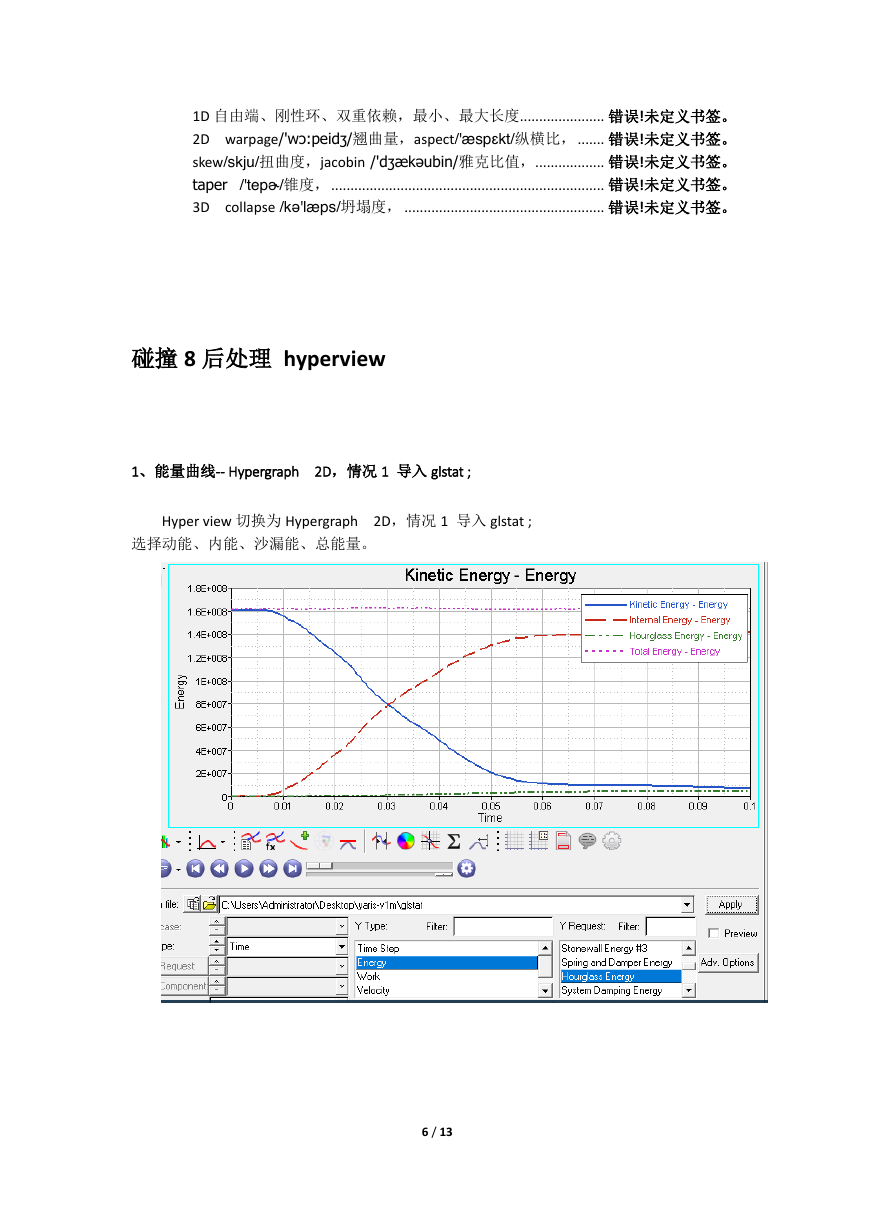Select Spring and Damper Energy request
This screenshot has width=869, height=1228.
tap(620, 962)
